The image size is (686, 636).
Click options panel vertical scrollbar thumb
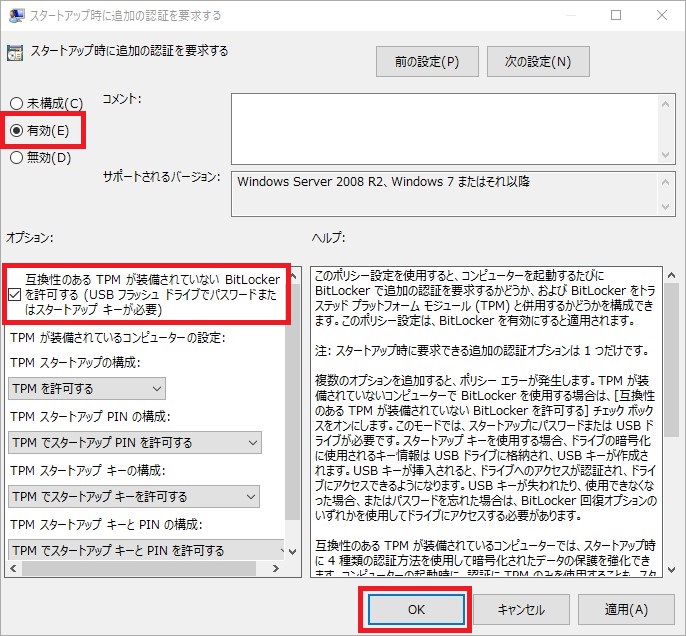(x=293, y=402)
